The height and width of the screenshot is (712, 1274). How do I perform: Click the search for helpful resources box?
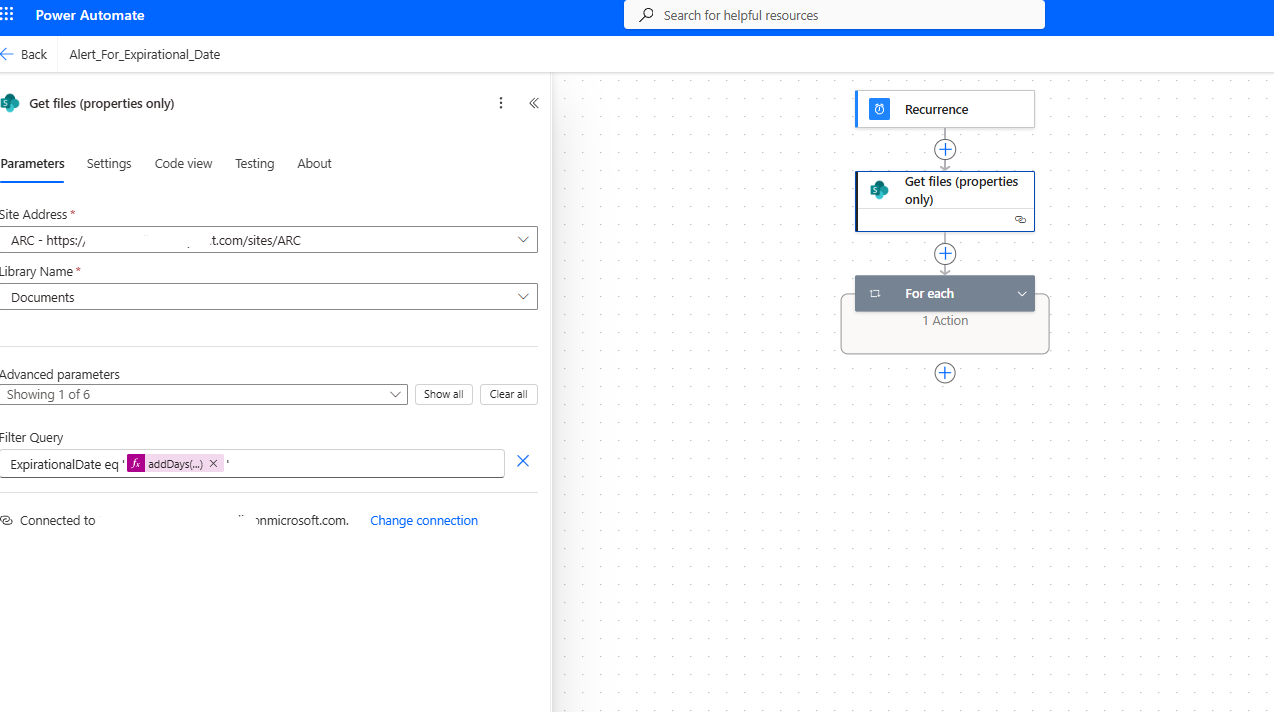pos(834,15)
